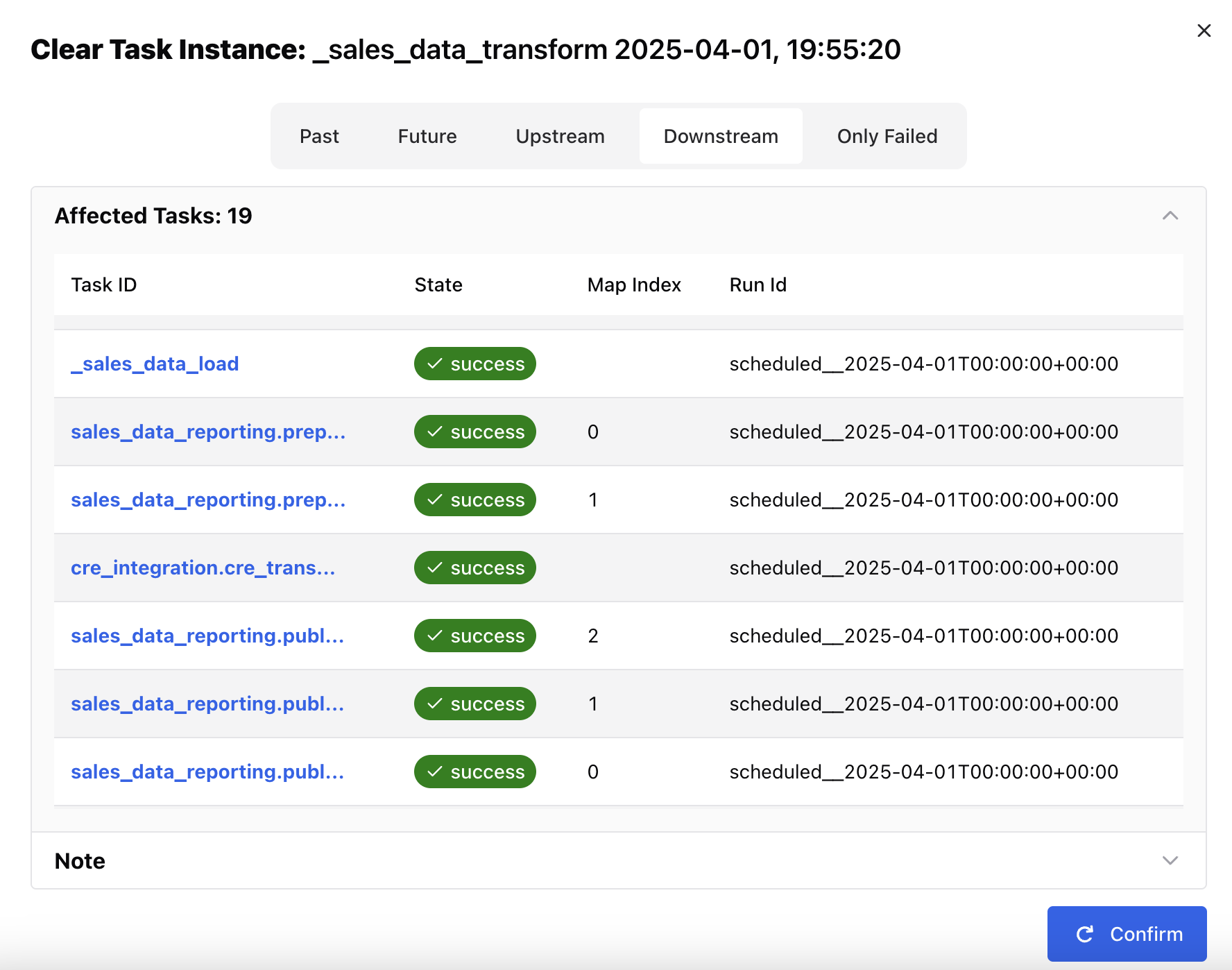Click the Task ID column header
The image size is (1232, 970).
tap(104, 284)
